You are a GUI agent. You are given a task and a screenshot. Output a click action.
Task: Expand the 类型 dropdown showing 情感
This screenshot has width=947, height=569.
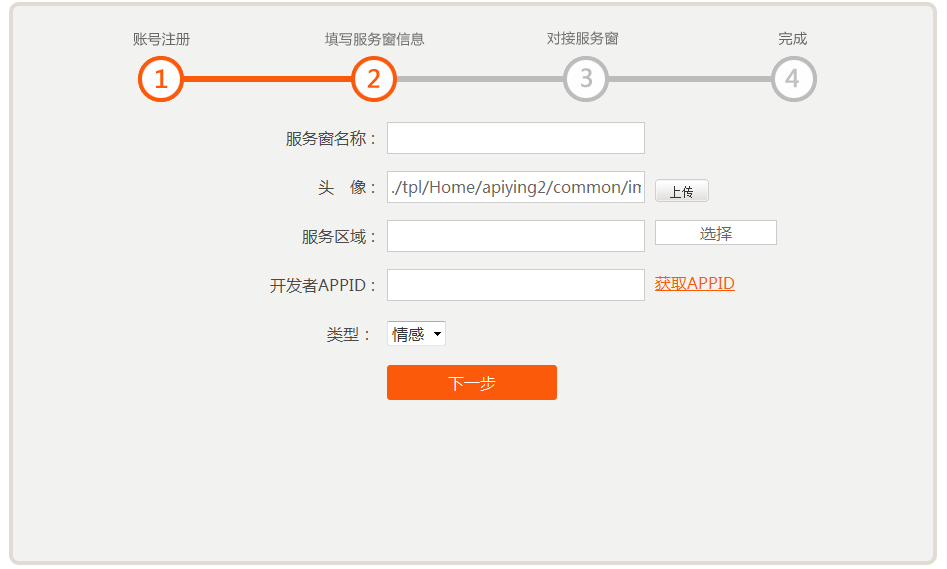click(x=416, y=334)
